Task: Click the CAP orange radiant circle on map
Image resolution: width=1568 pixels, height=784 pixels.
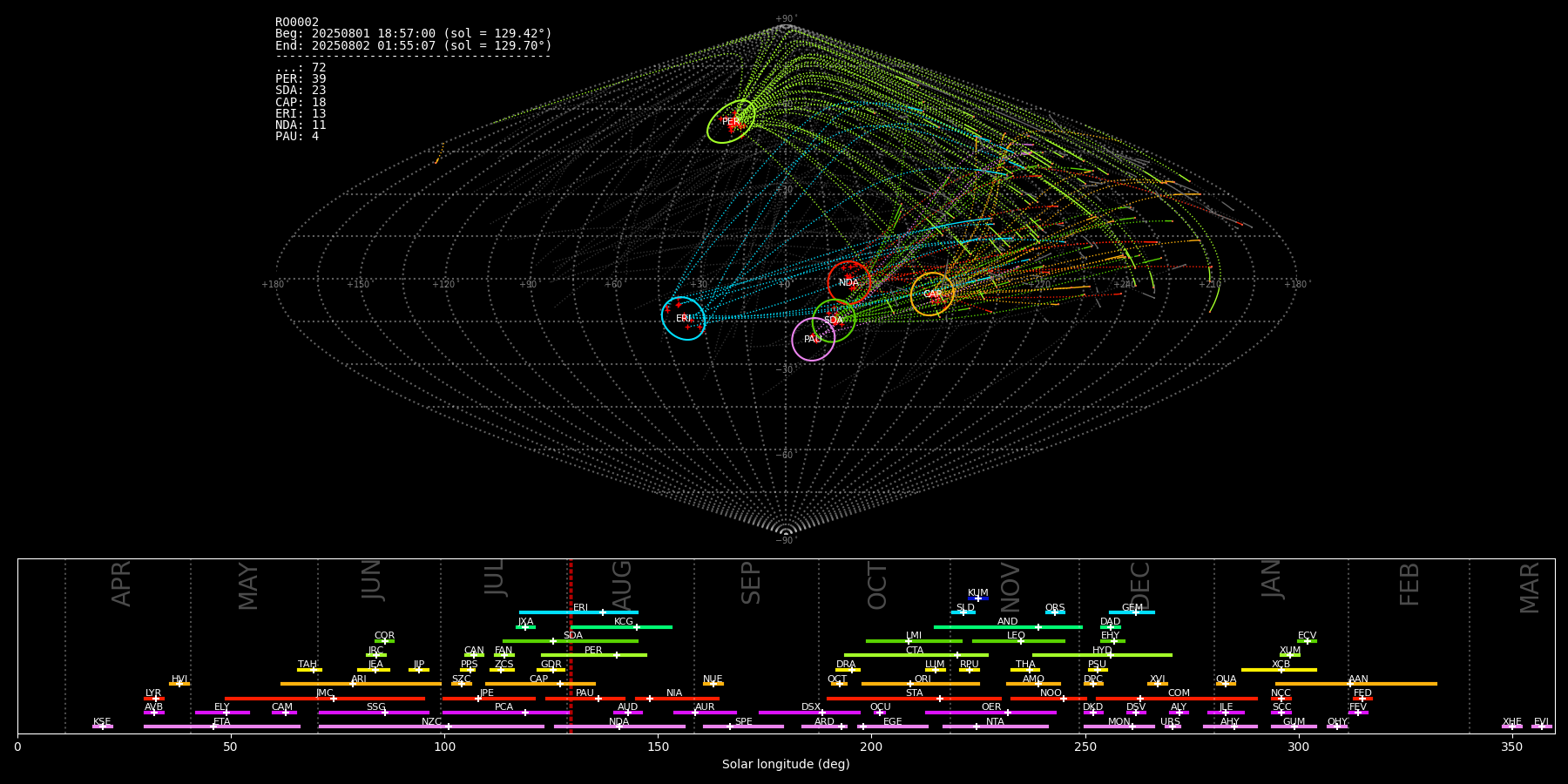Action: coord(932,294)
